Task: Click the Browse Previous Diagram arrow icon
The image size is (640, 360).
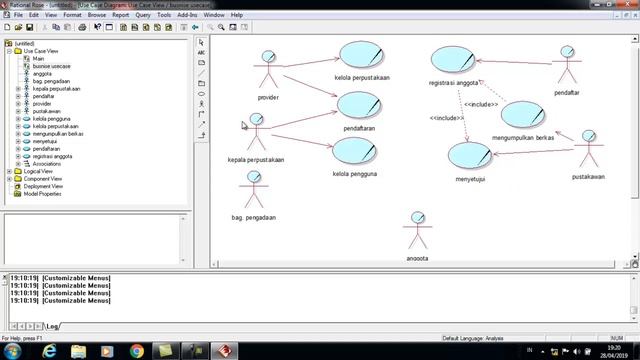Action: (x=195, y=27)
